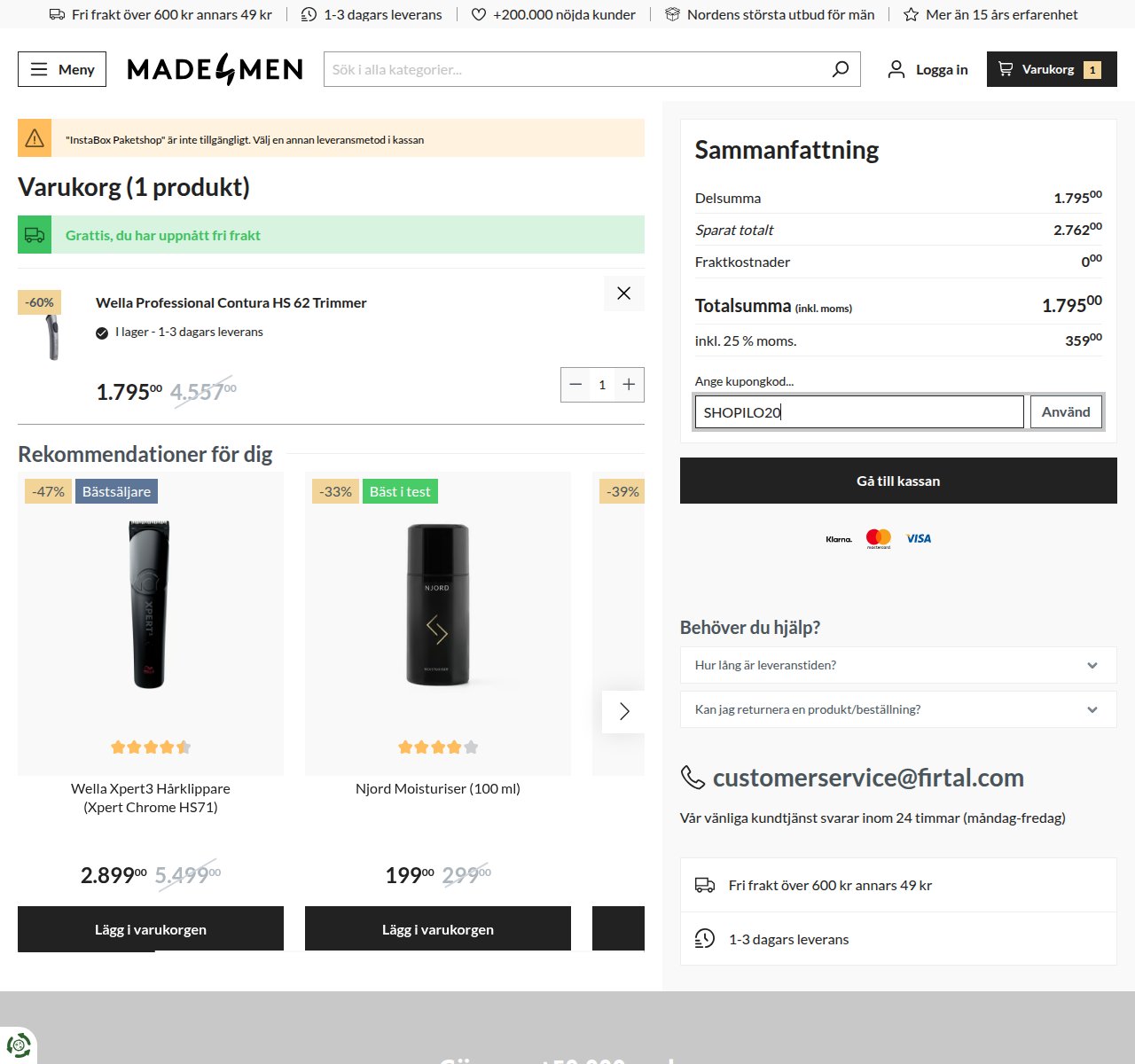Expand 'Kan jag returnera en produkt' question

pyautogui.click(x=898, y=709)
